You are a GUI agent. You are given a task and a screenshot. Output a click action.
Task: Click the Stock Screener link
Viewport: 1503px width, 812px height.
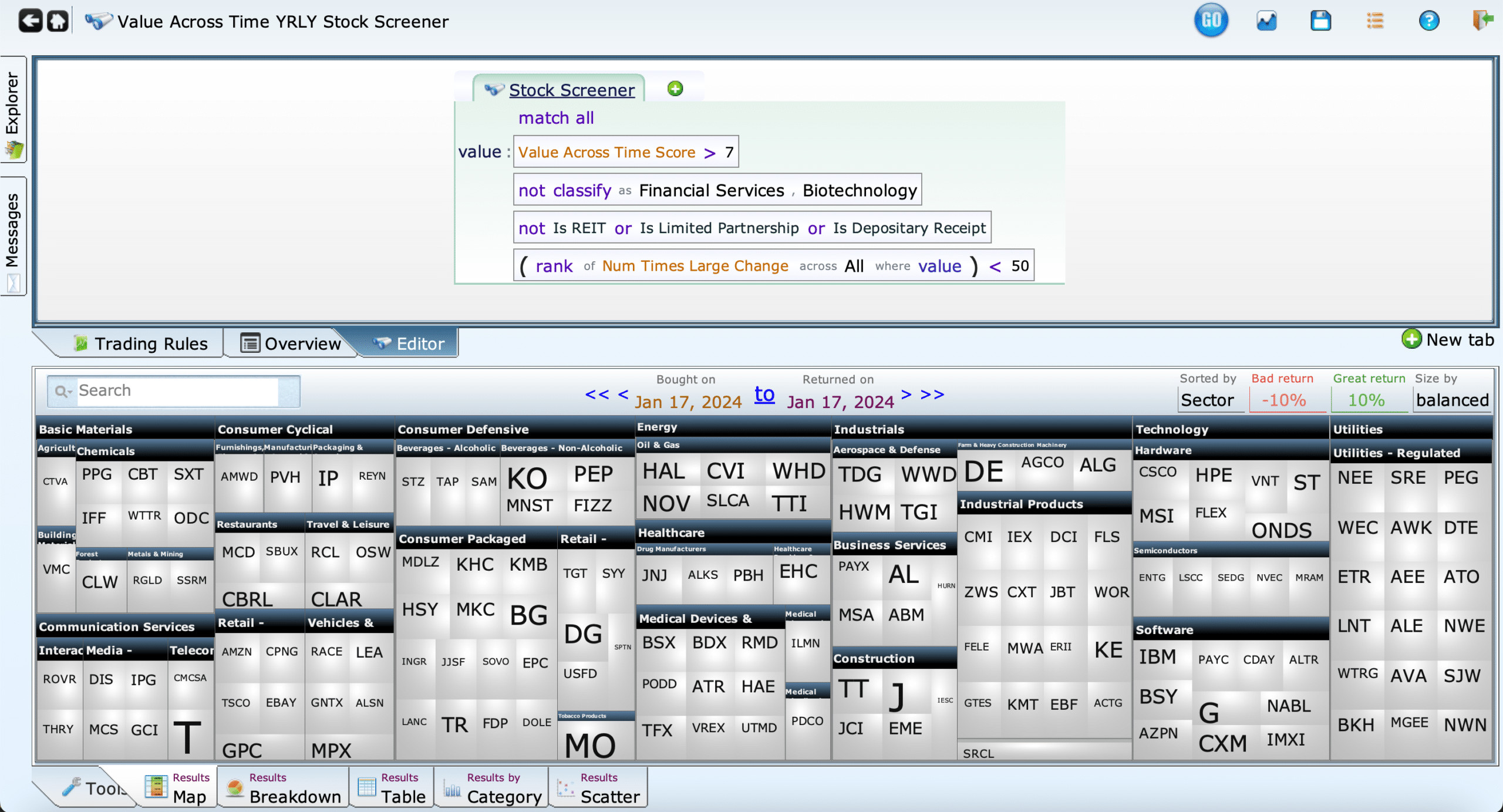pos(571,90)
